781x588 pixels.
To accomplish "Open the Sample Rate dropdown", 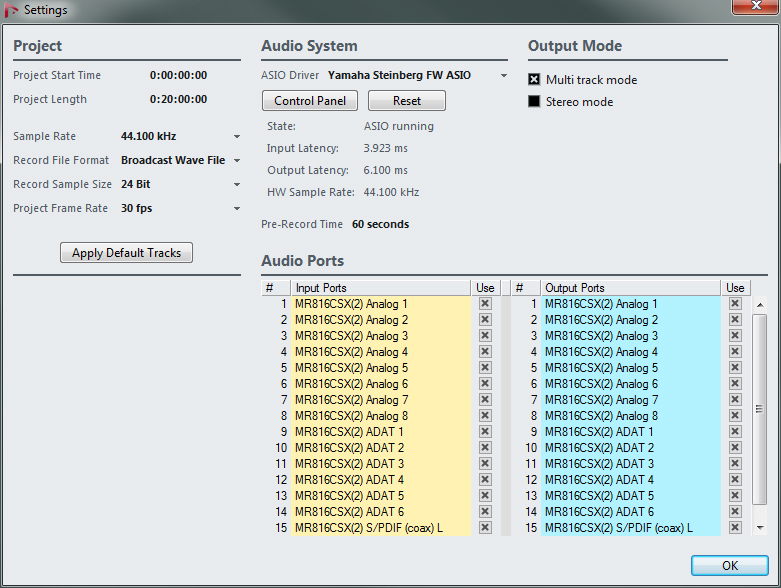I will tap(237, 136).
